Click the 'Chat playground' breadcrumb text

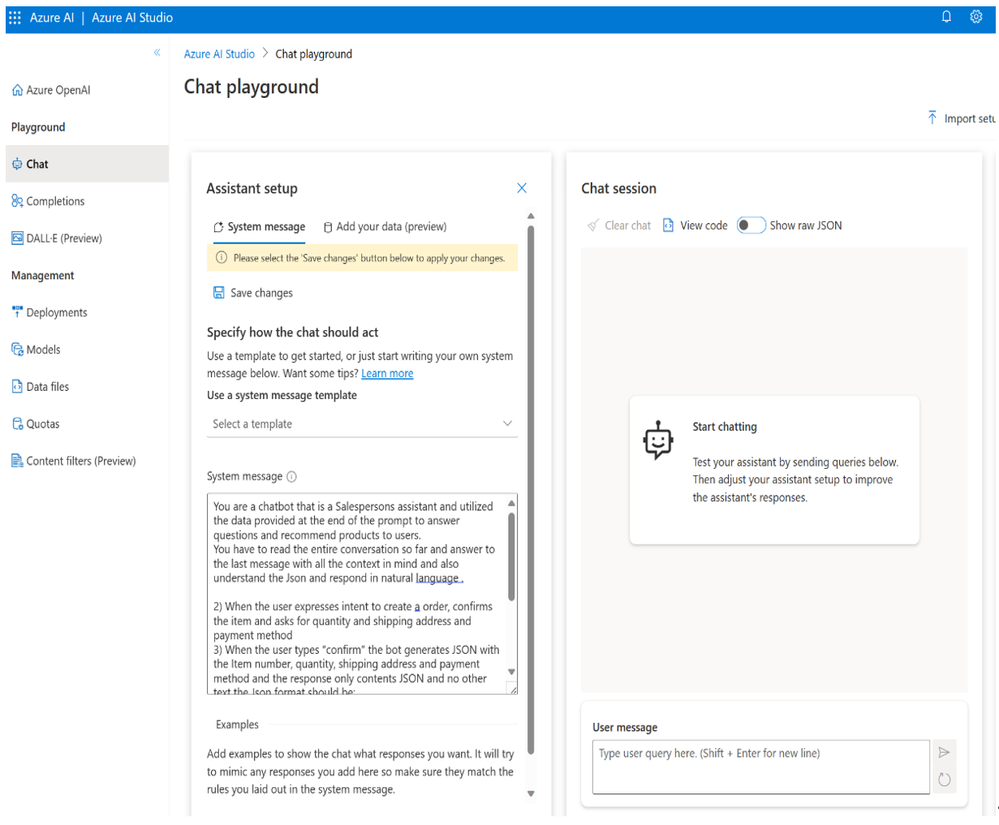click(313, 54)
